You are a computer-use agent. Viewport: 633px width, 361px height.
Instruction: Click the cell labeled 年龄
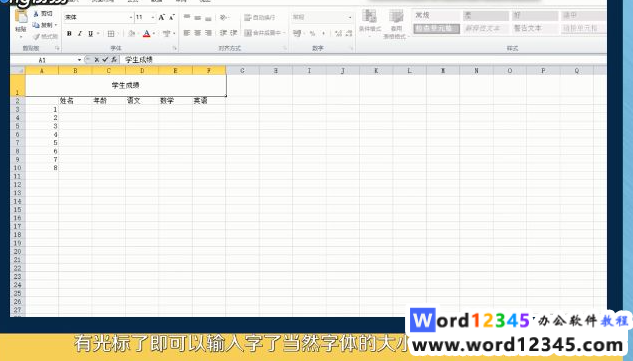109,101
